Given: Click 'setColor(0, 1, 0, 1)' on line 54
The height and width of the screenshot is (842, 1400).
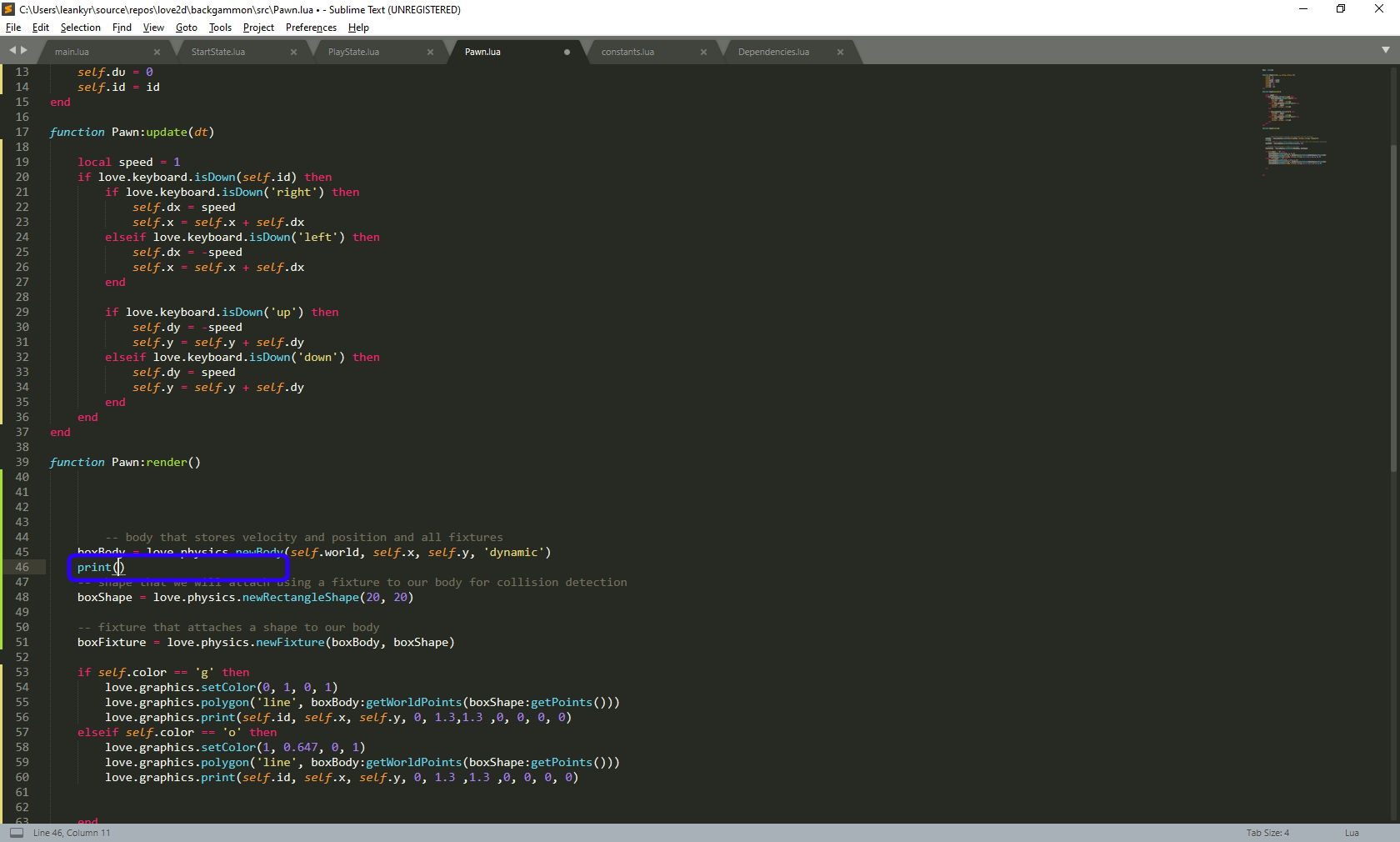Looking at the screenshot, I should (269, 687).
